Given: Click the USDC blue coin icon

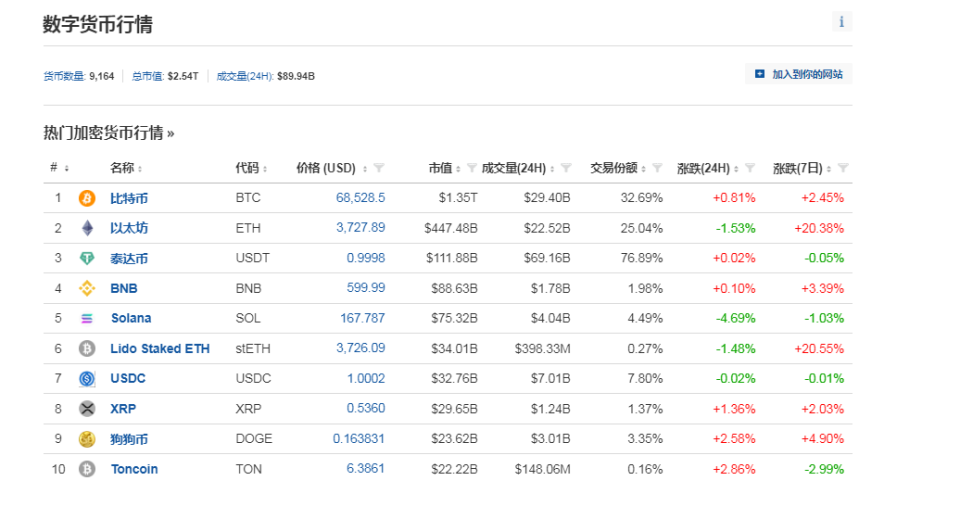Looking at the screenshot, I should [87, 379].
